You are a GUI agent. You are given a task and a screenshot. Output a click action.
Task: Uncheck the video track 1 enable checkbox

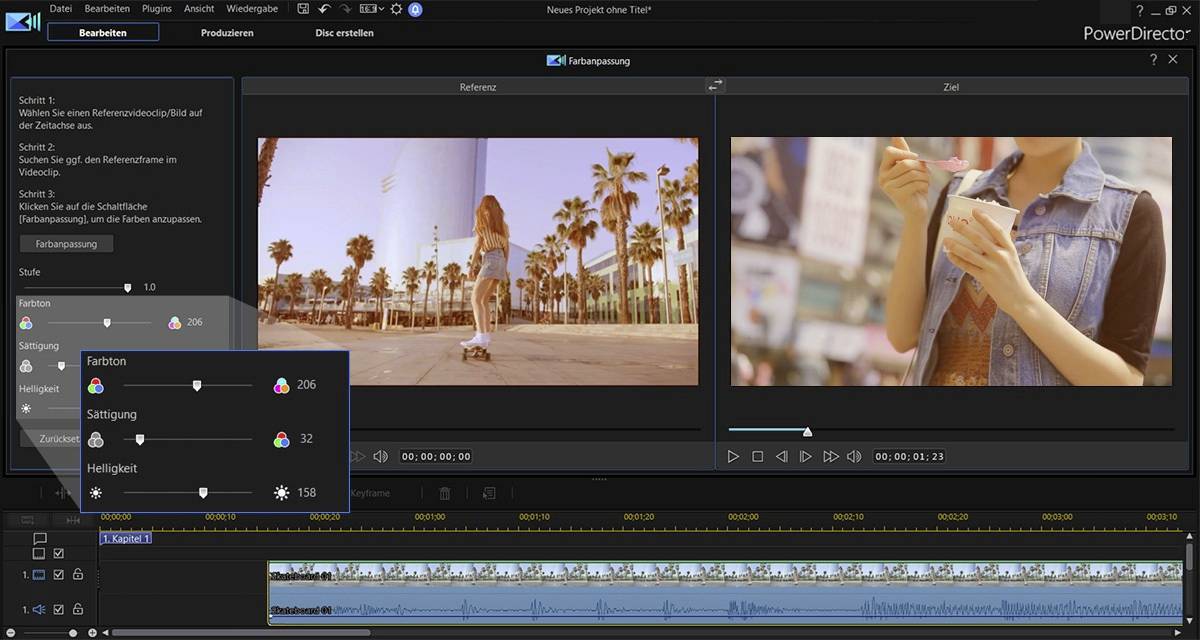click(x=58, y=575)
